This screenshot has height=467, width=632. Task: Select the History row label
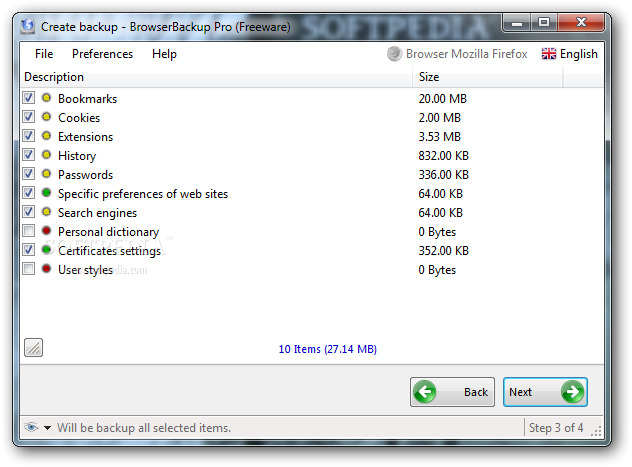[77, 156]
